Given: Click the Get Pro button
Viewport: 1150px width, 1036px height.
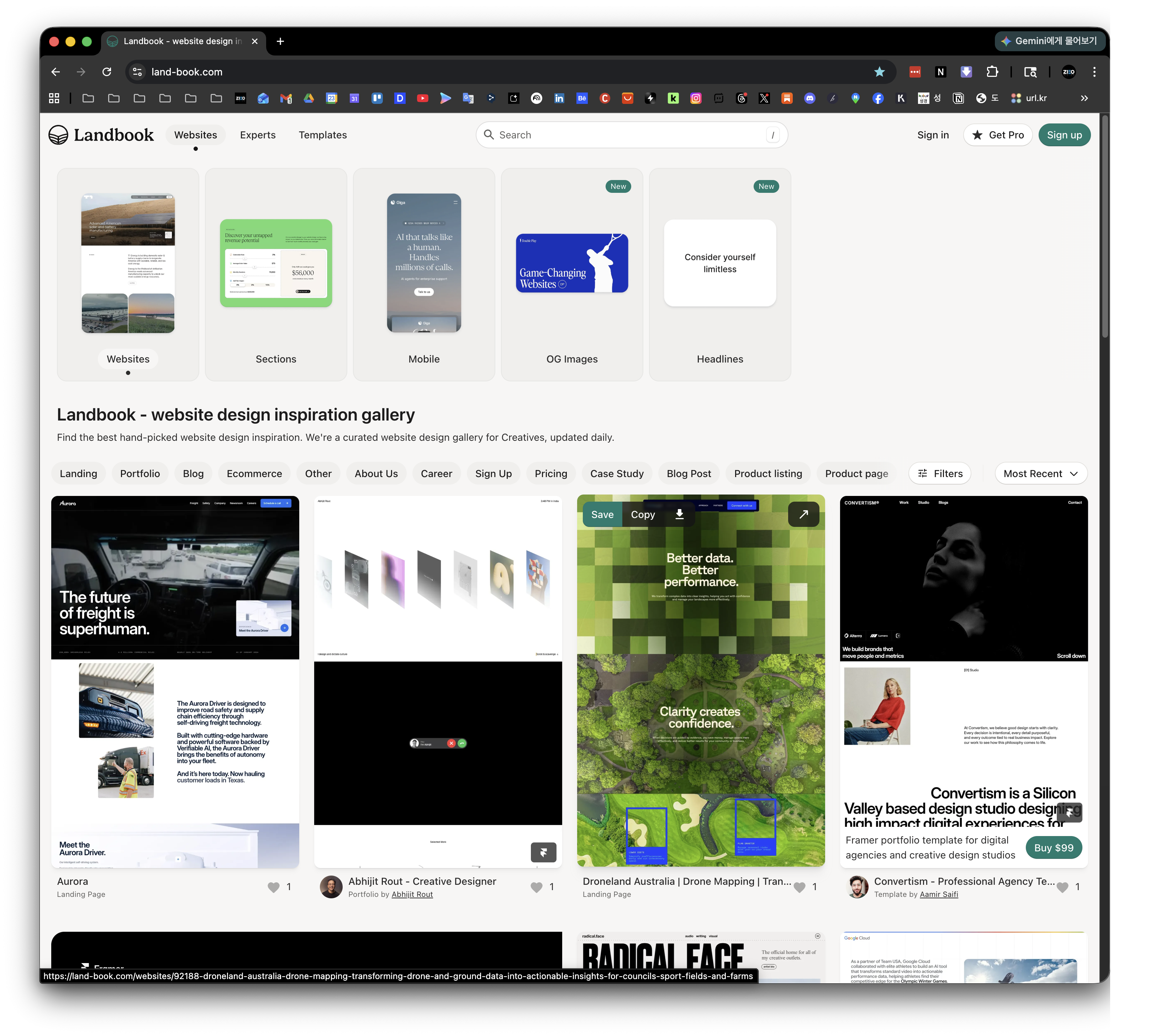Looking at the screenshot, I should pos(998,135).
